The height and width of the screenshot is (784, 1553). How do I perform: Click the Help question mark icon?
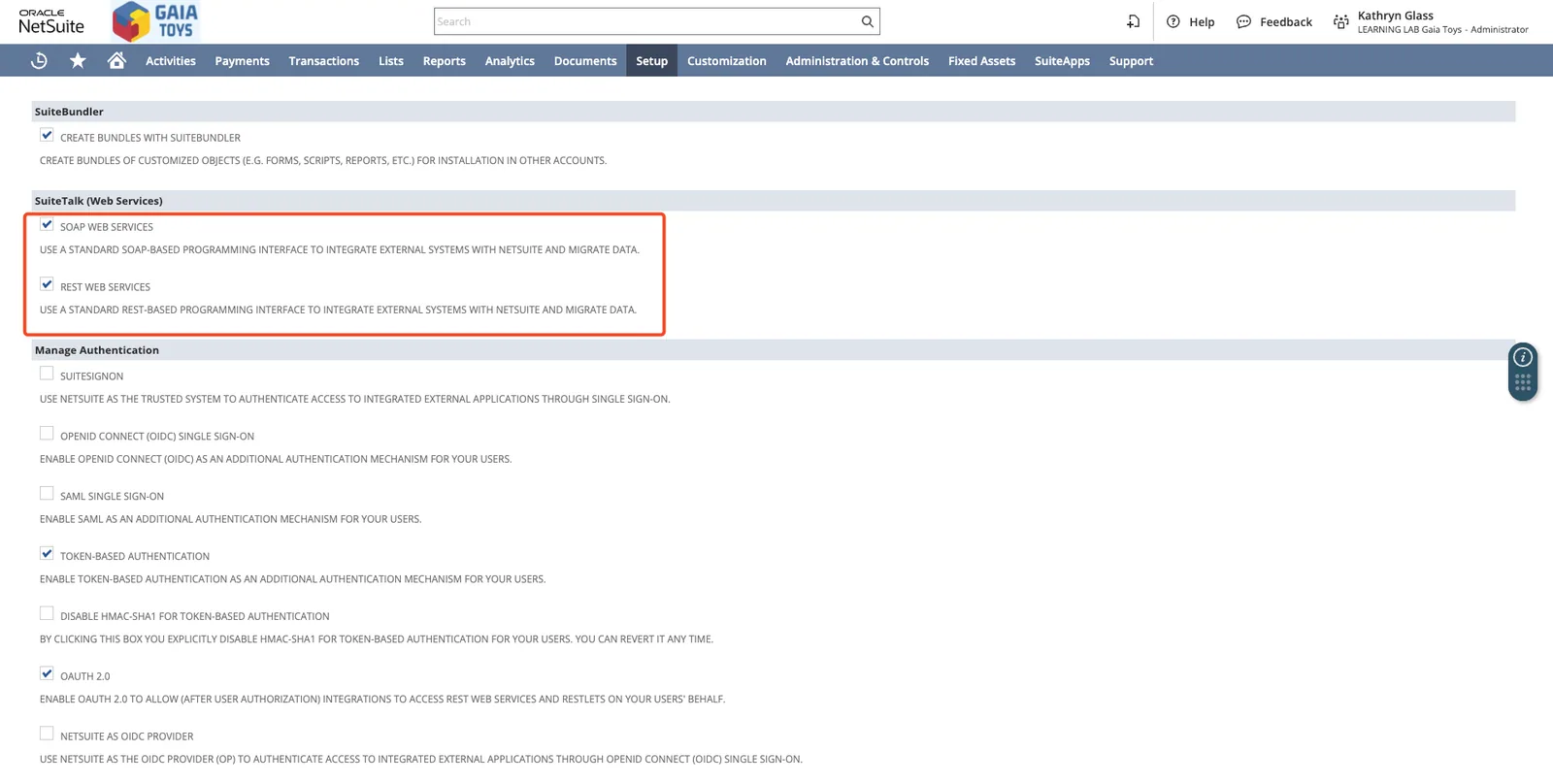[x=1173, y=21]
